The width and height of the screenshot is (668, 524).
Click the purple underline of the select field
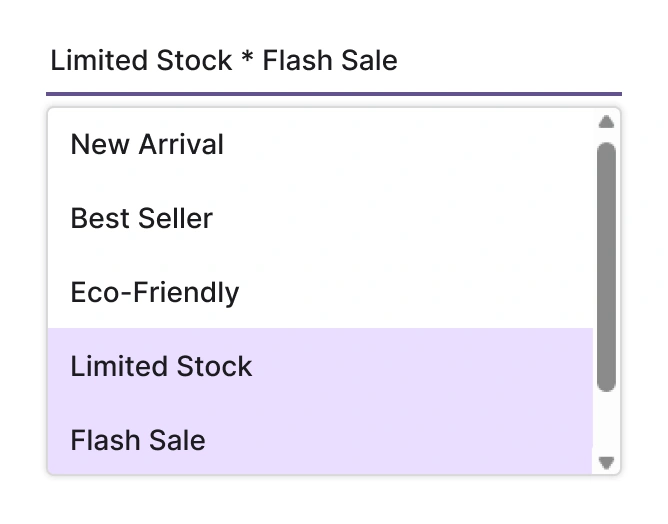[x=333, y=94]
